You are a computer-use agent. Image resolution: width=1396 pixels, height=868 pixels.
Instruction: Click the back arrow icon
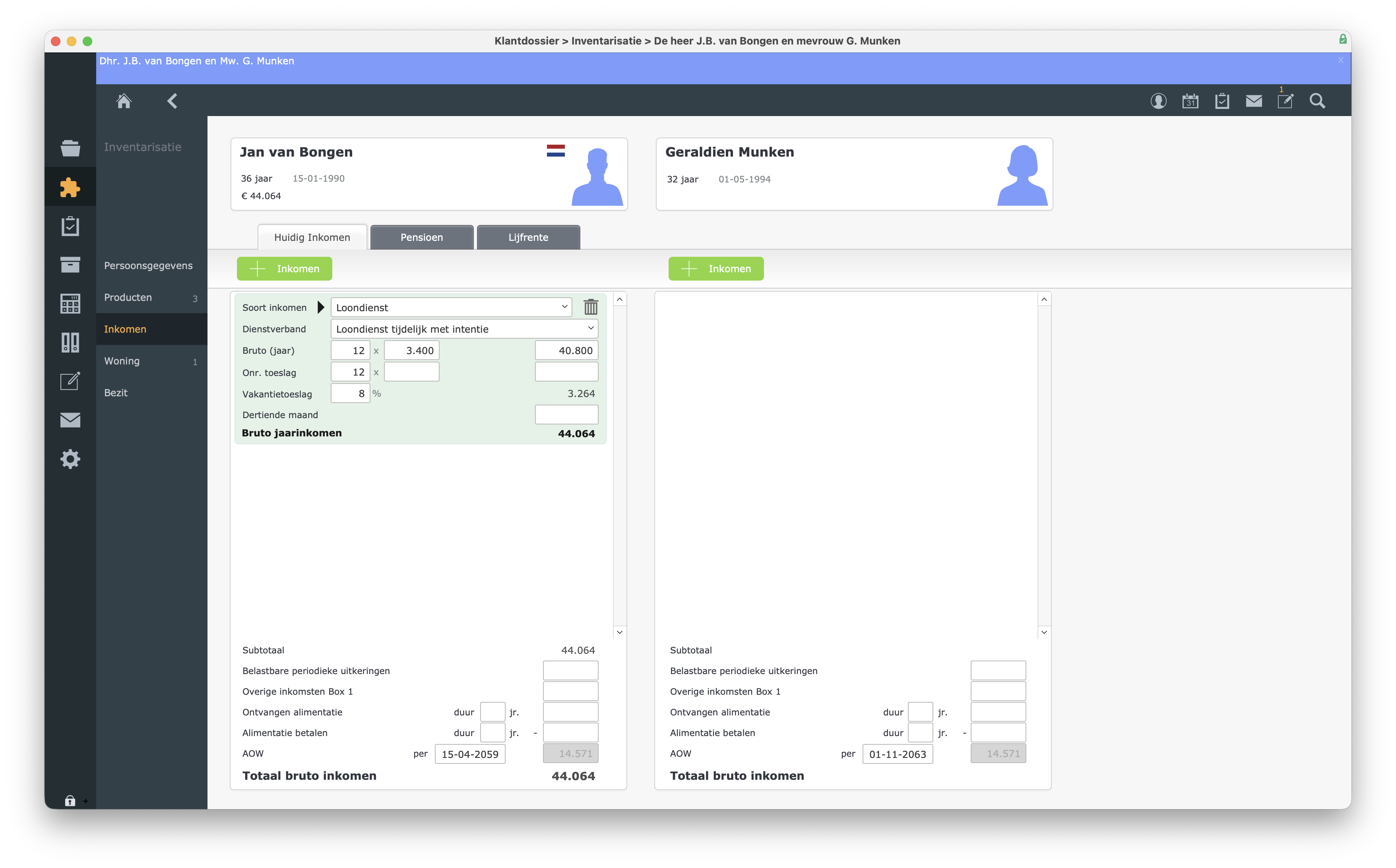click(x=172, y=101)
